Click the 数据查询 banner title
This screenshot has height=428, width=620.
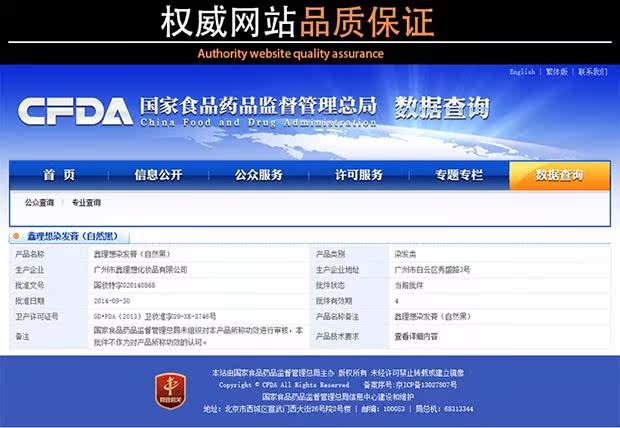pos(442,108)
